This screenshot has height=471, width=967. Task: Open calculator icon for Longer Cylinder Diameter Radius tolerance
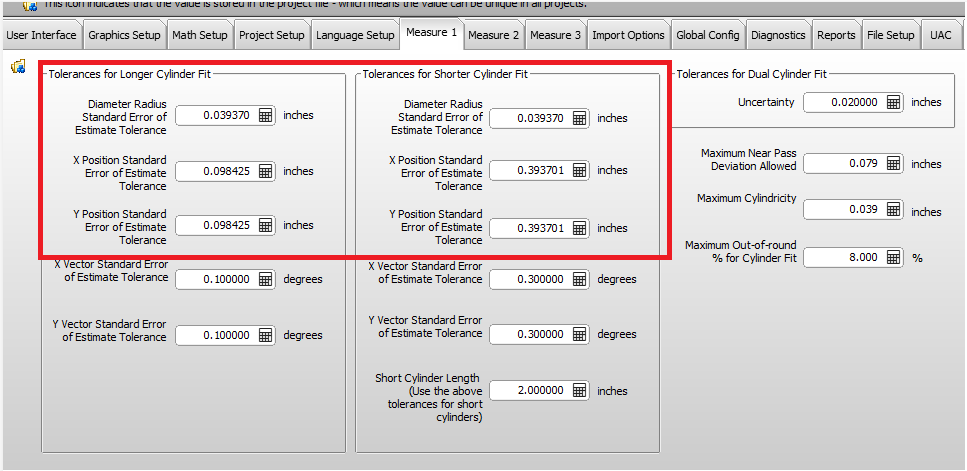pyautogui.click(x=266, y=115)
